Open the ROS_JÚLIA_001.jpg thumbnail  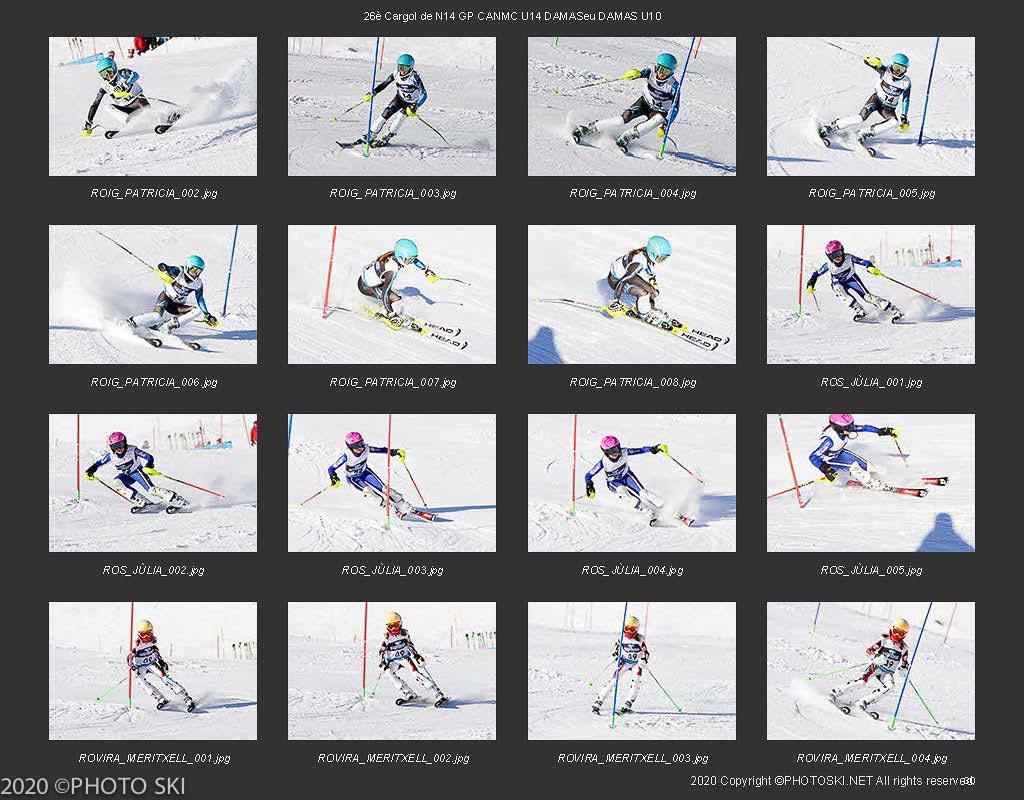pos(871,295)
